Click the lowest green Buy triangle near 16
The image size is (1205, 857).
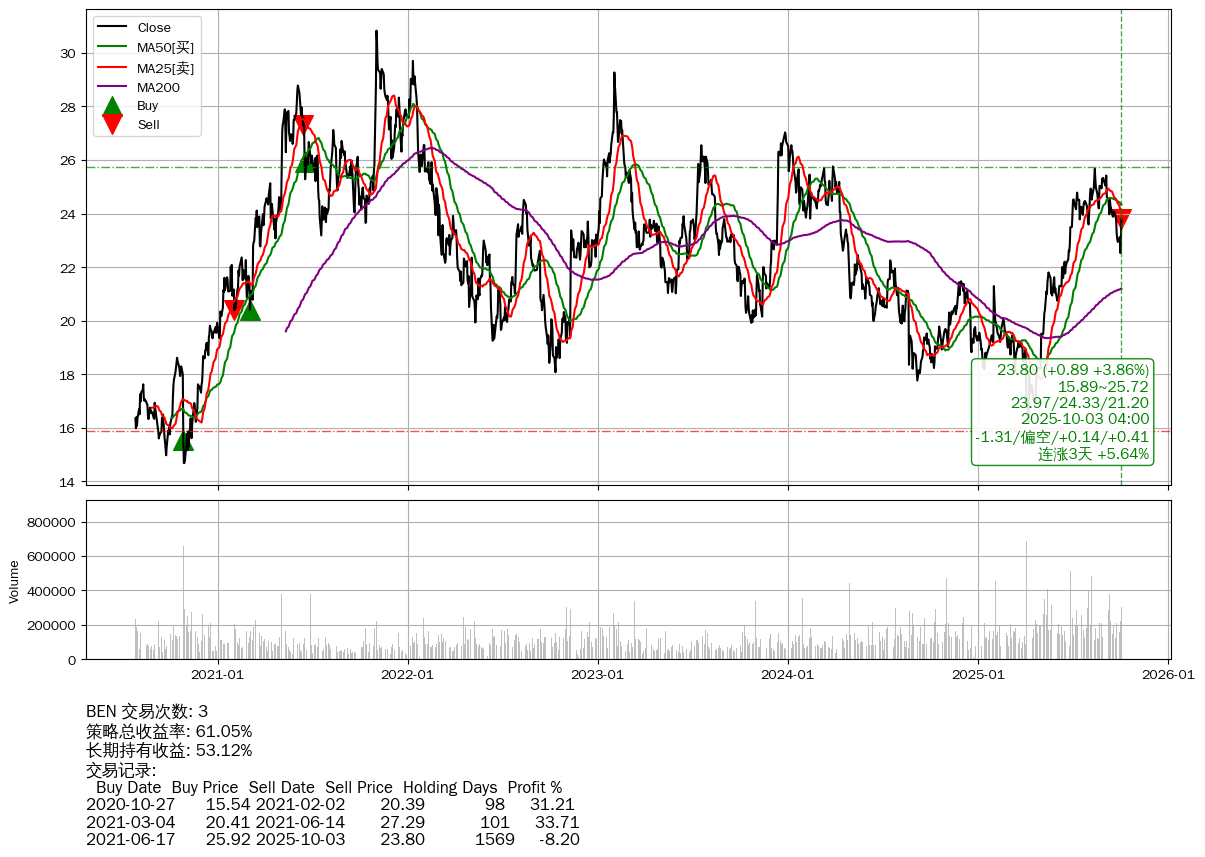click(183, 440)
